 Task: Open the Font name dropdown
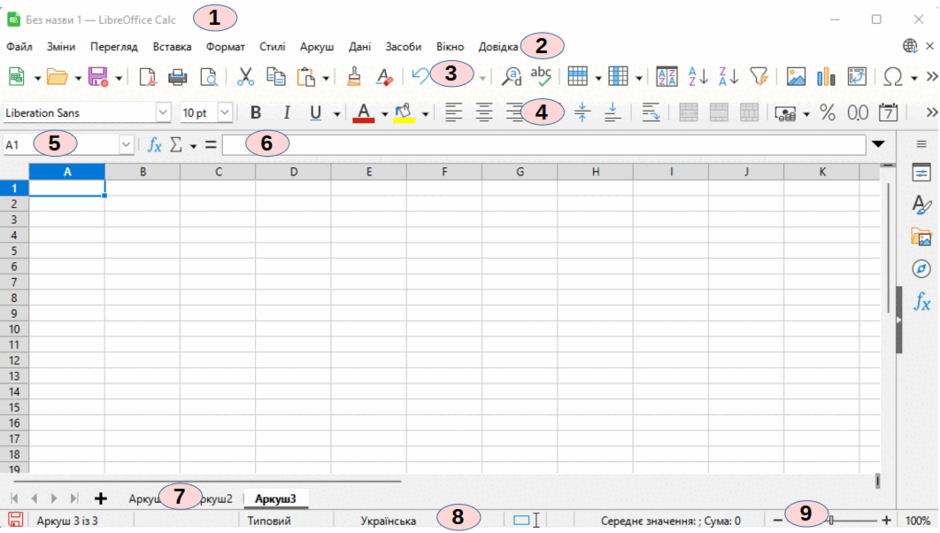(162, 113)
